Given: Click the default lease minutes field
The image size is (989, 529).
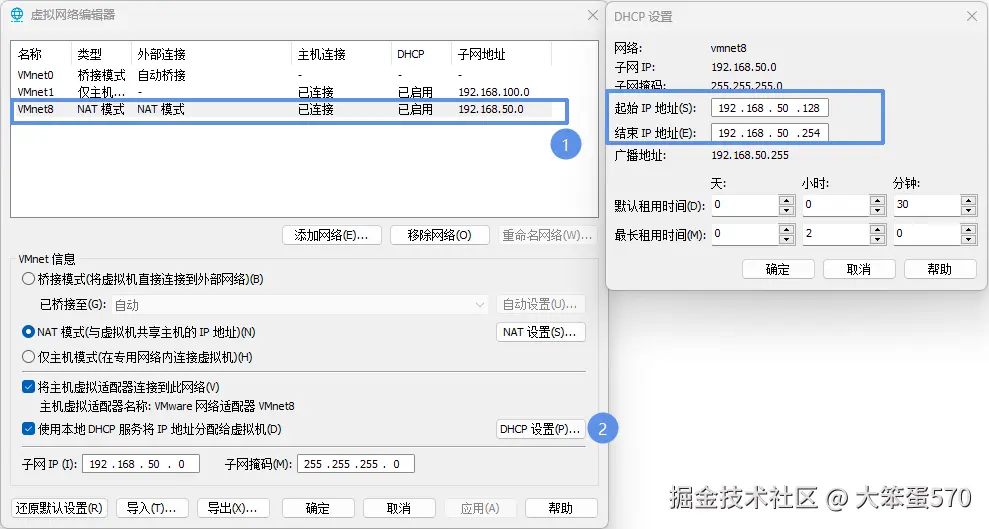Looking at the screenshot, I should [x=927, y=205].
